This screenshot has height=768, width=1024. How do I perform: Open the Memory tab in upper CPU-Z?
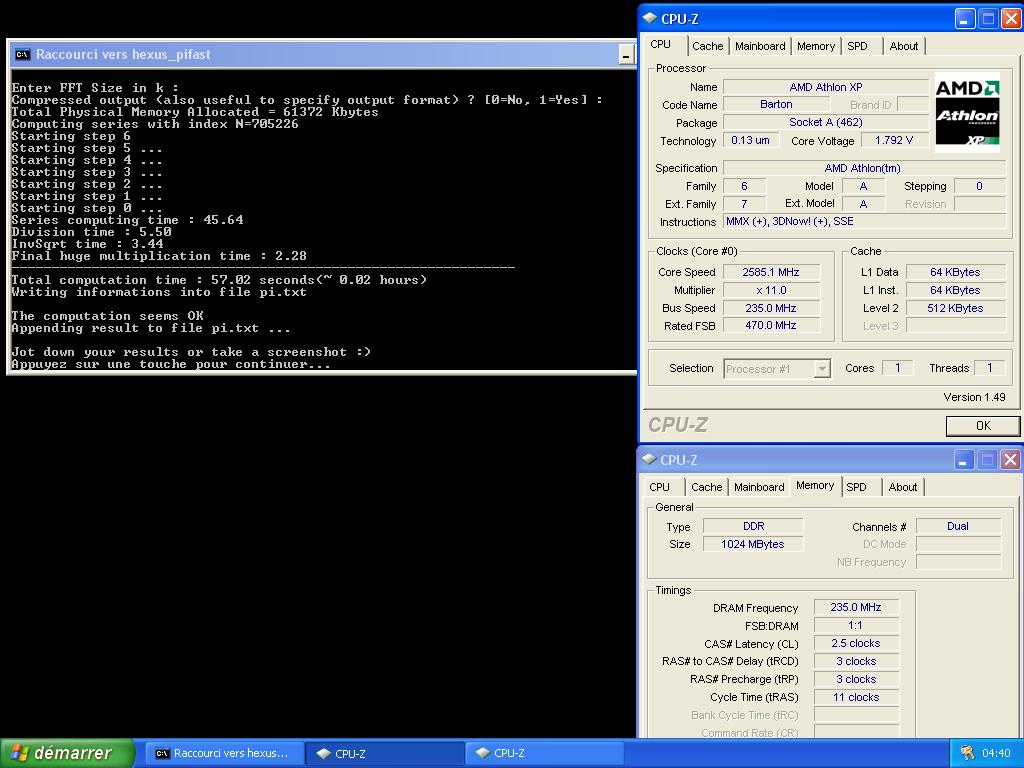(x=816, y=46)
